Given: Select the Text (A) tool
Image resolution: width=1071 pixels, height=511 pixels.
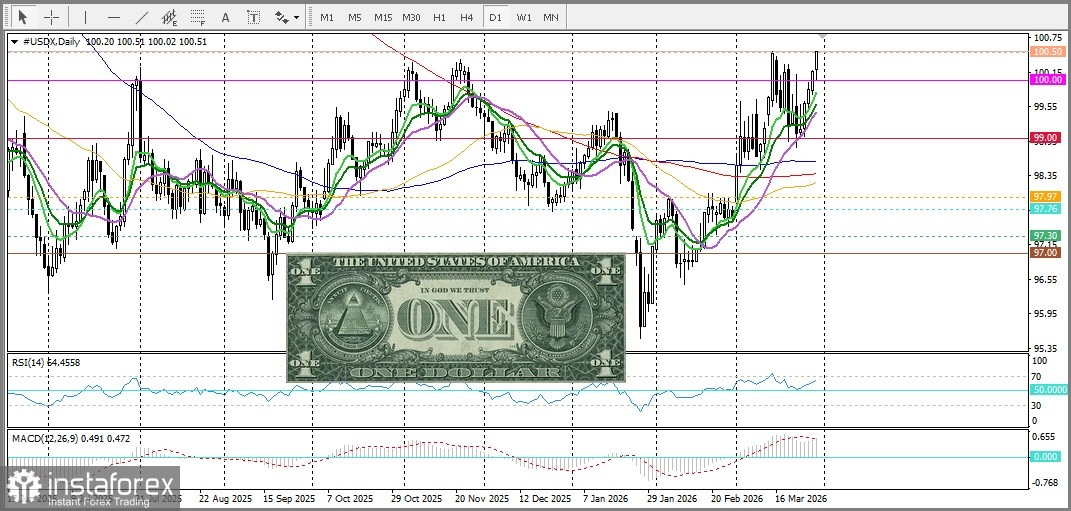Looking at the screenshot, I should point(225,17).
